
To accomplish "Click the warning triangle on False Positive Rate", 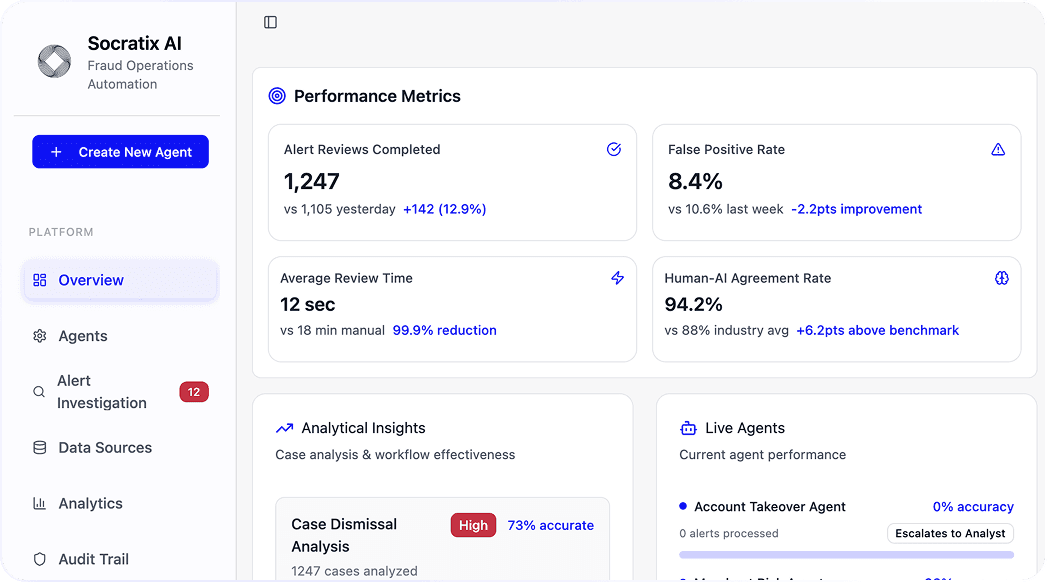I will point(998,149).
